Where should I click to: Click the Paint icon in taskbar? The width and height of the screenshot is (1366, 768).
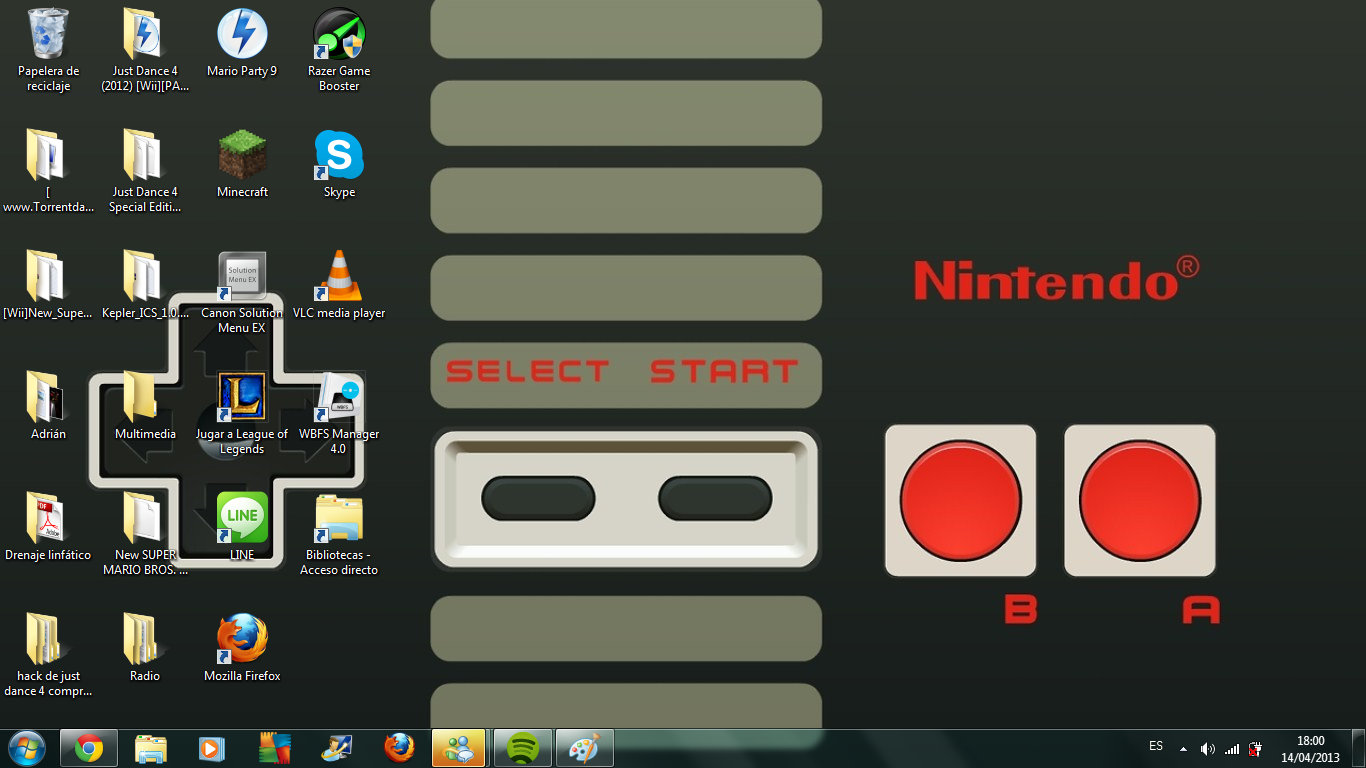(585, 748)
